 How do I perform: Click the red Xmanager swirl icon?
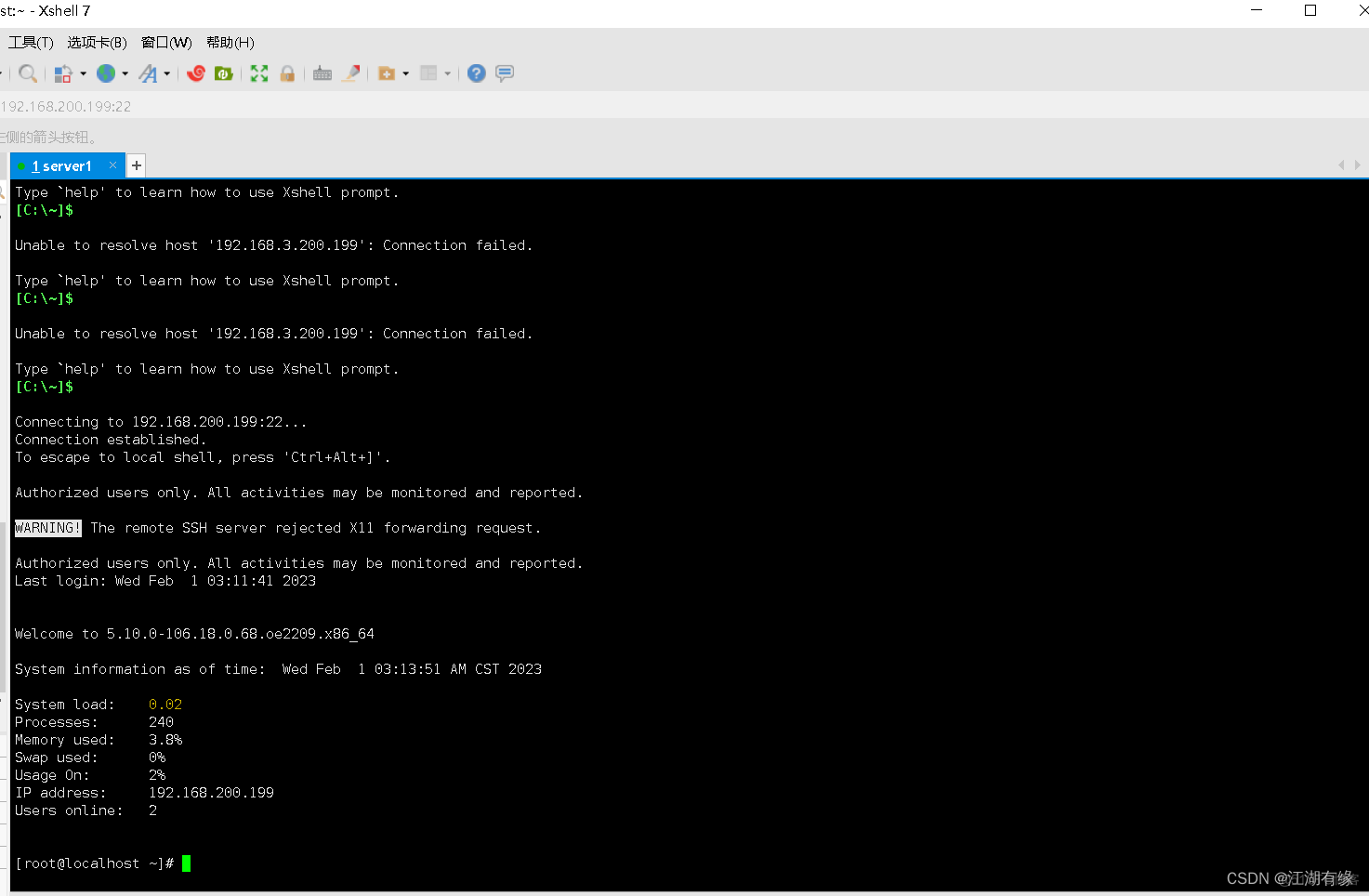[x=196, y=73]
